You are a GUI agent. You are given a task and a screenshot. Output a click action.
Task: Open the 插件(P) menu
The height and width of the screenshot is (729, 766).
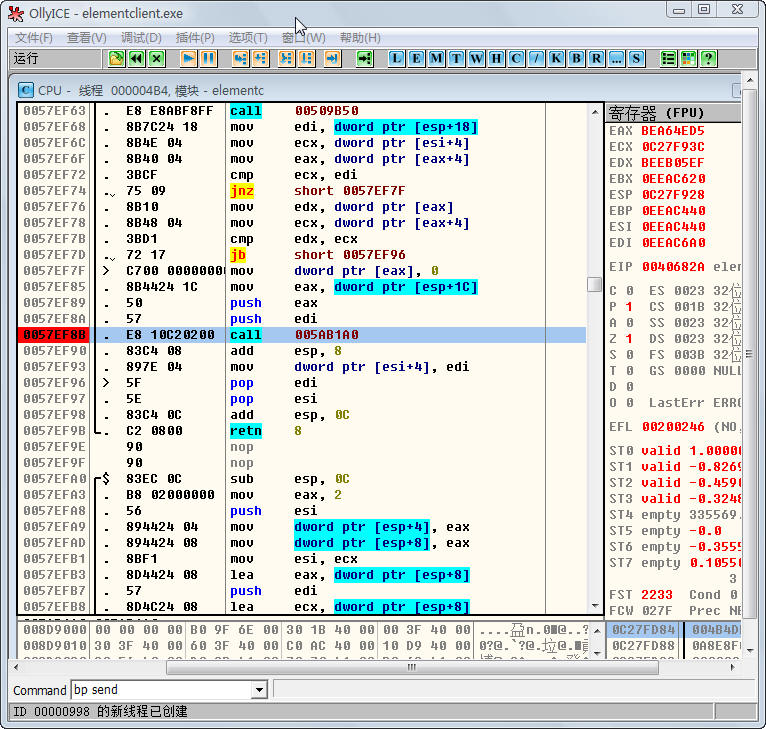195,38
